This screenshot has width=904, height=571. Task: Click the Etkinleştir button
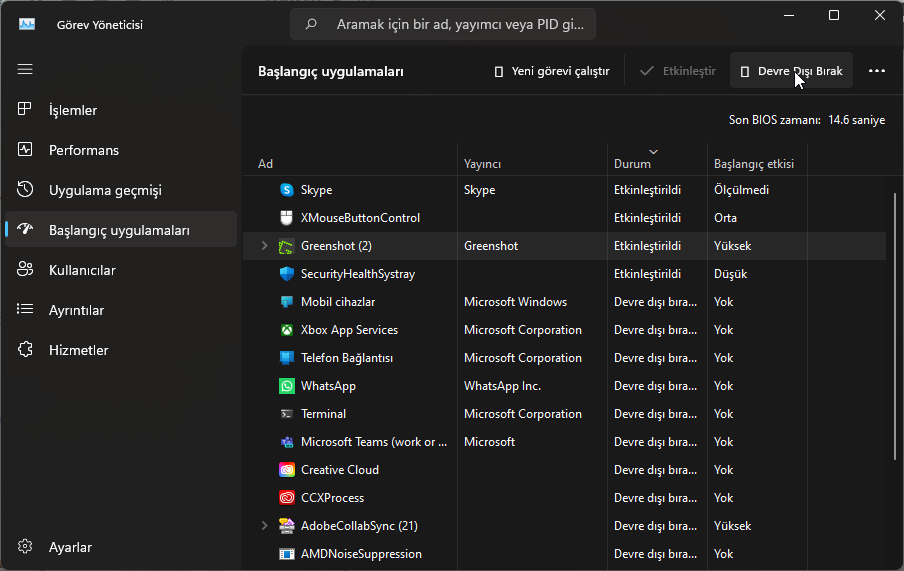coord(677,71)
